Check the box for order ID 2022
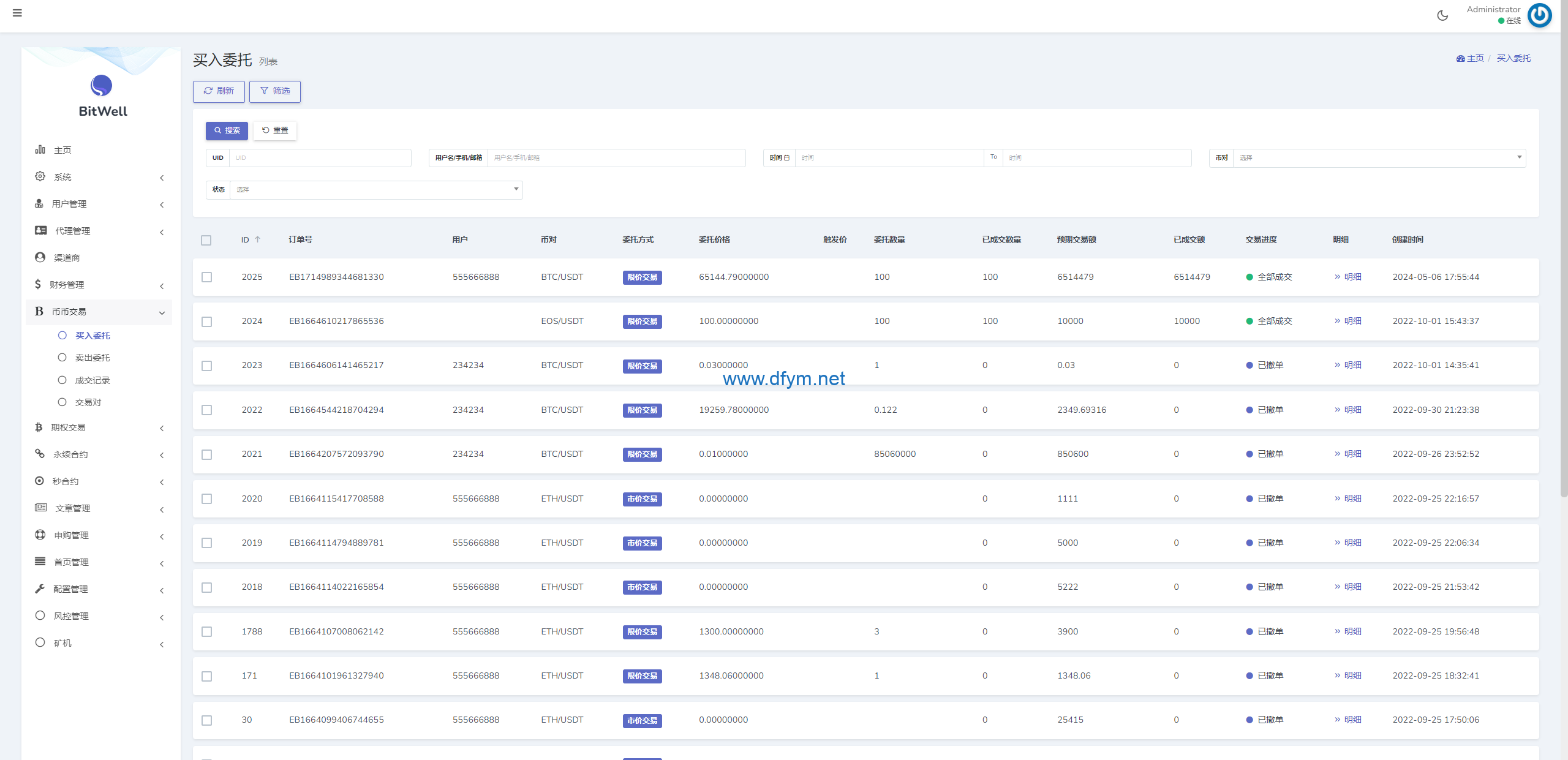This screenshot has width=1568, height=760. pos(207,410)
